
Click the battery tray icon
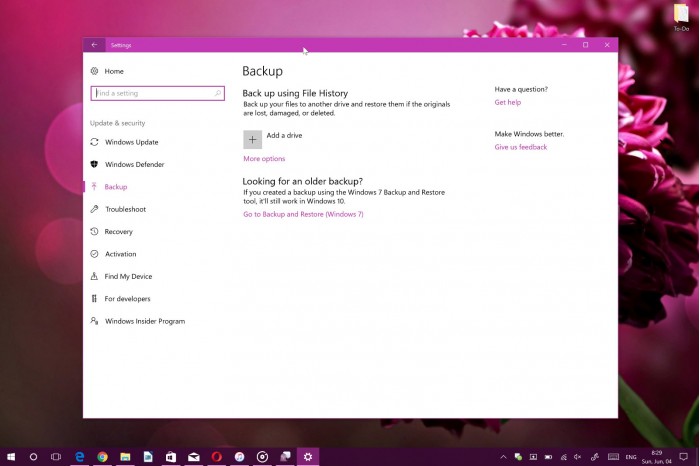click(x=548, y=457)
